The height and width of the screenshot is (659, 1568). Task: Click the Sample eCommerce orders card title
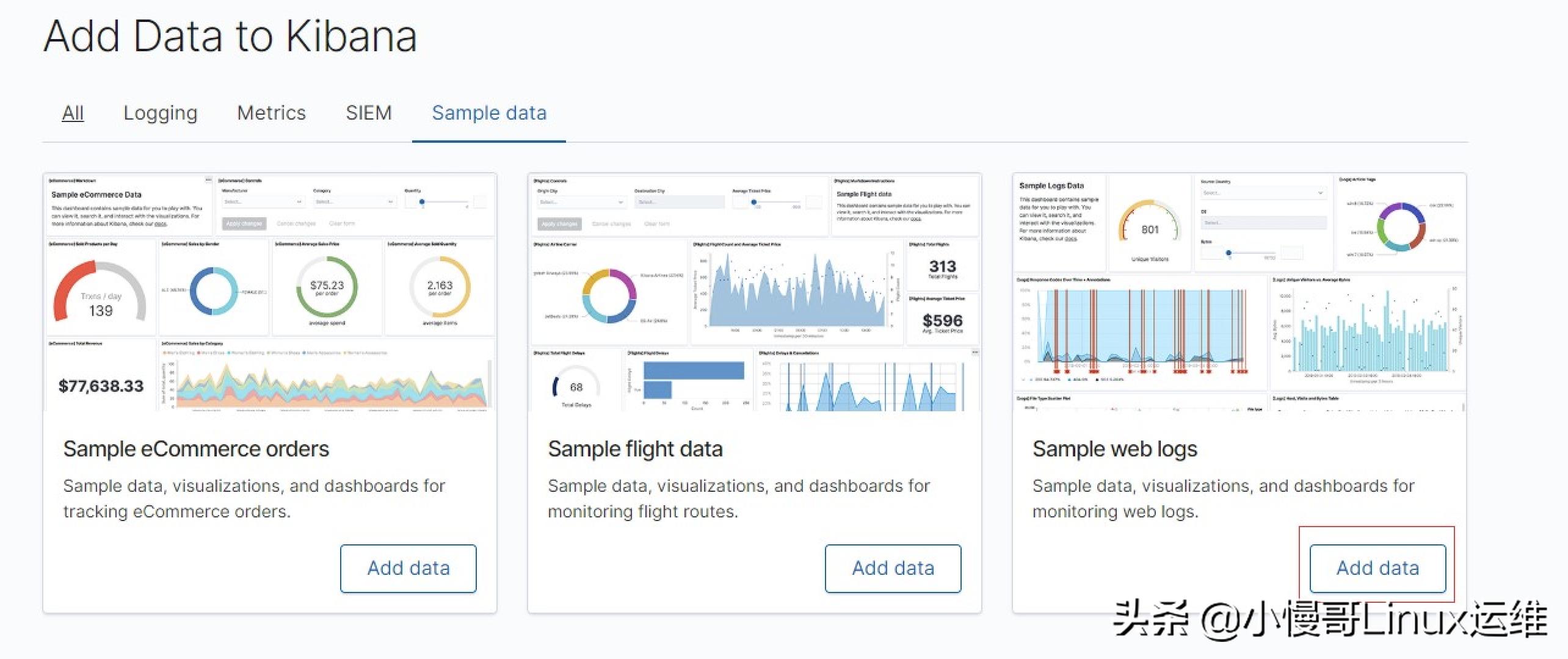tap(196, 449)
